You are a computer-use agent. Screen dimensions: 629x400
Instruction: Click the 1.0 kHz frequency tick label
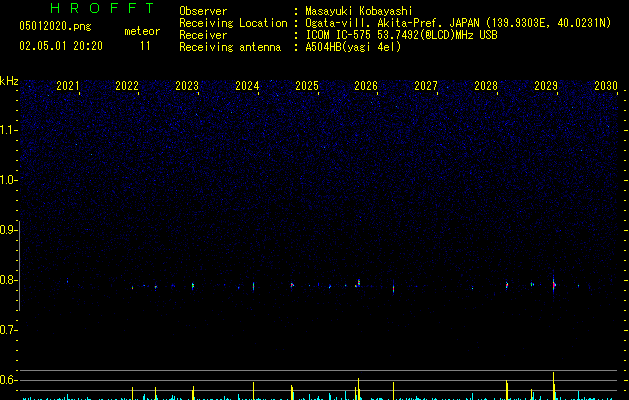click(x=8, y=180)
